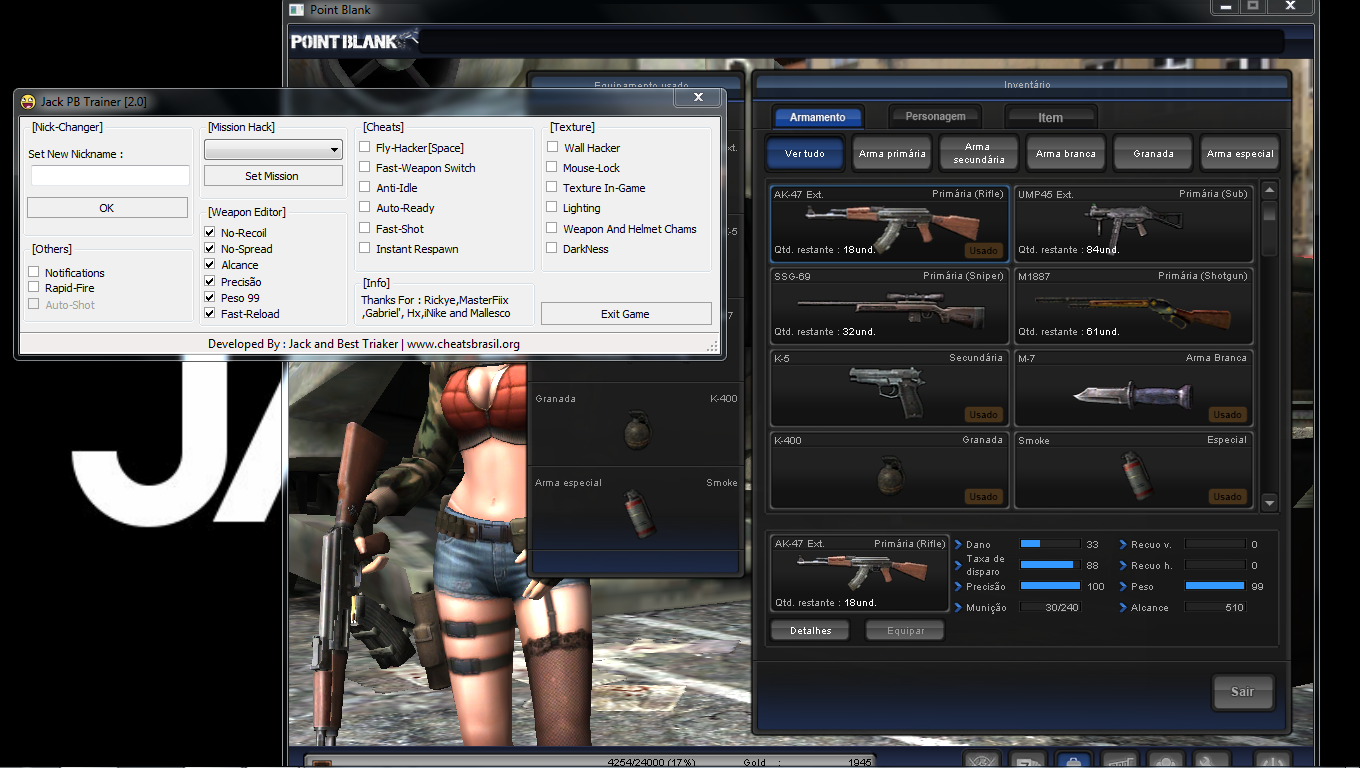Click the Peso stat bar

coord(1215,586)
